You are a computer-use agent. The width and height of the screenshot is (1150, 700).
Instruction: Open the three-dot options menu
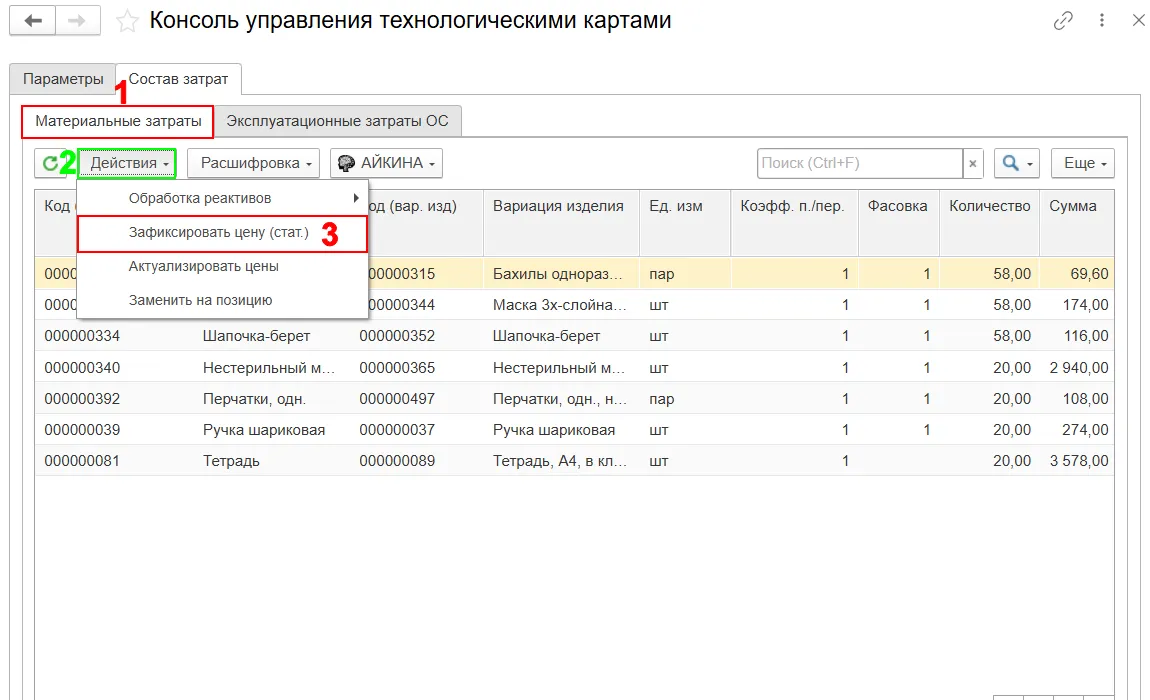click(1102, 21)
